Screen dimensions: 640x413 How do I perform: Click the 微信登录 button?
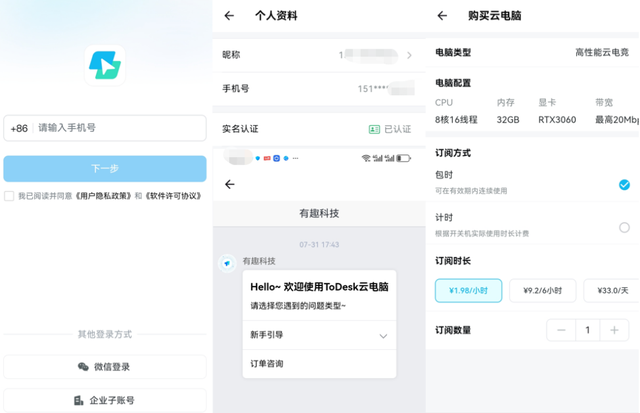[x=105, y=366]
